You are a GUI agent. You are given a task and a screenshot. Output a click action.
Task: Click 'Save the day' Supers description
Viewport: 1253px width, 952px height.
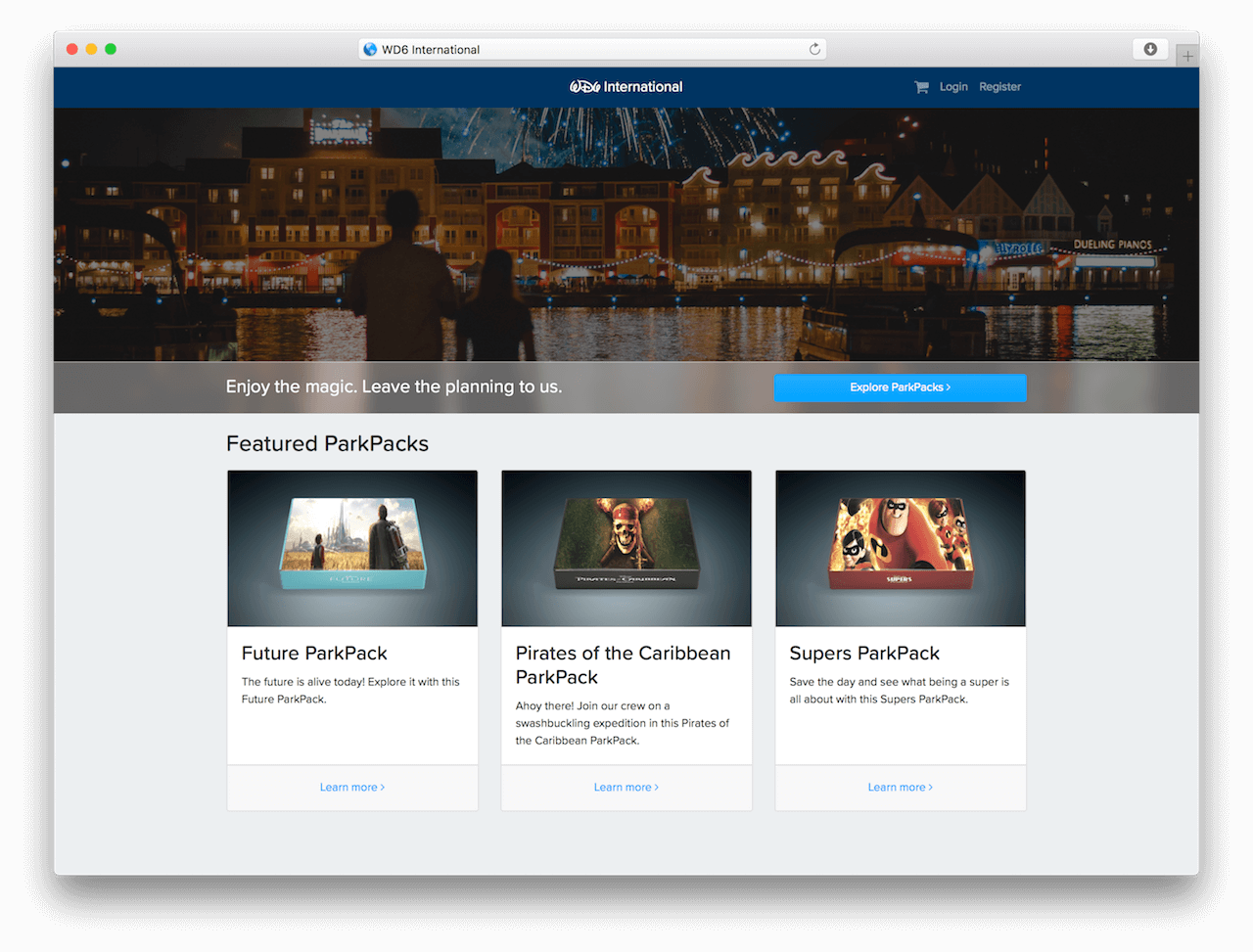(x=899, y=691)
